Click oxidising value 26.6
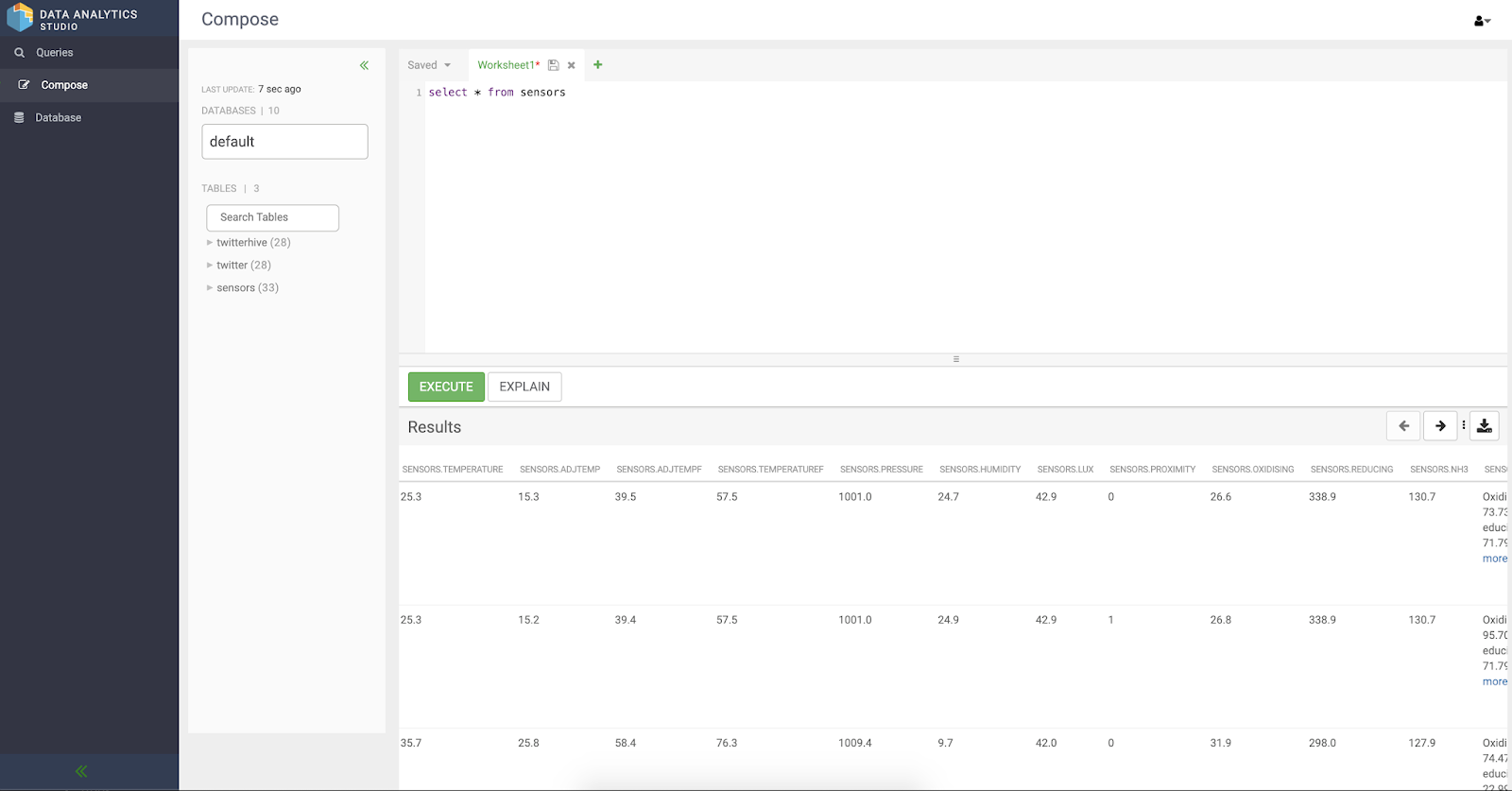The height and width of the screenshot is (791, 1512). pyautogui.click(x=1221, y=497)
